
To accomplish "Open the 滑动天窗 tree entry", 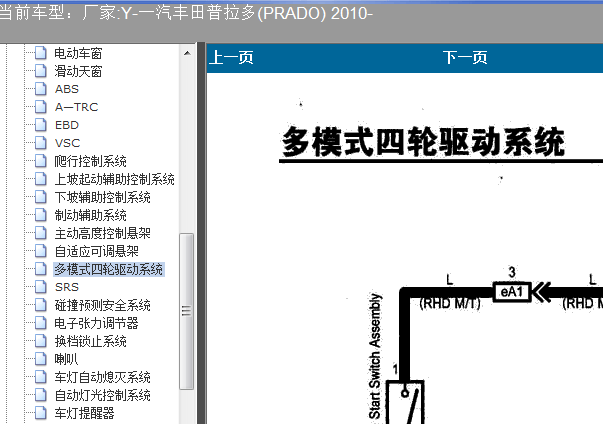I will [x=78, y=71].
